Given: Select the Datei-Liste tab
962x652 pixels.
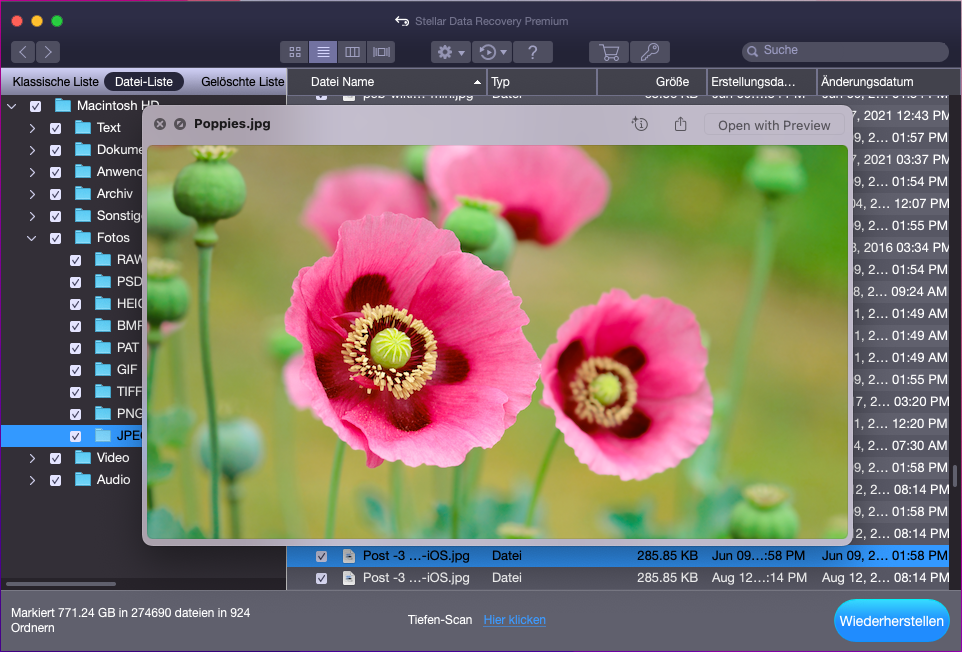Looking at the screenshot, I should coord(144,82).
